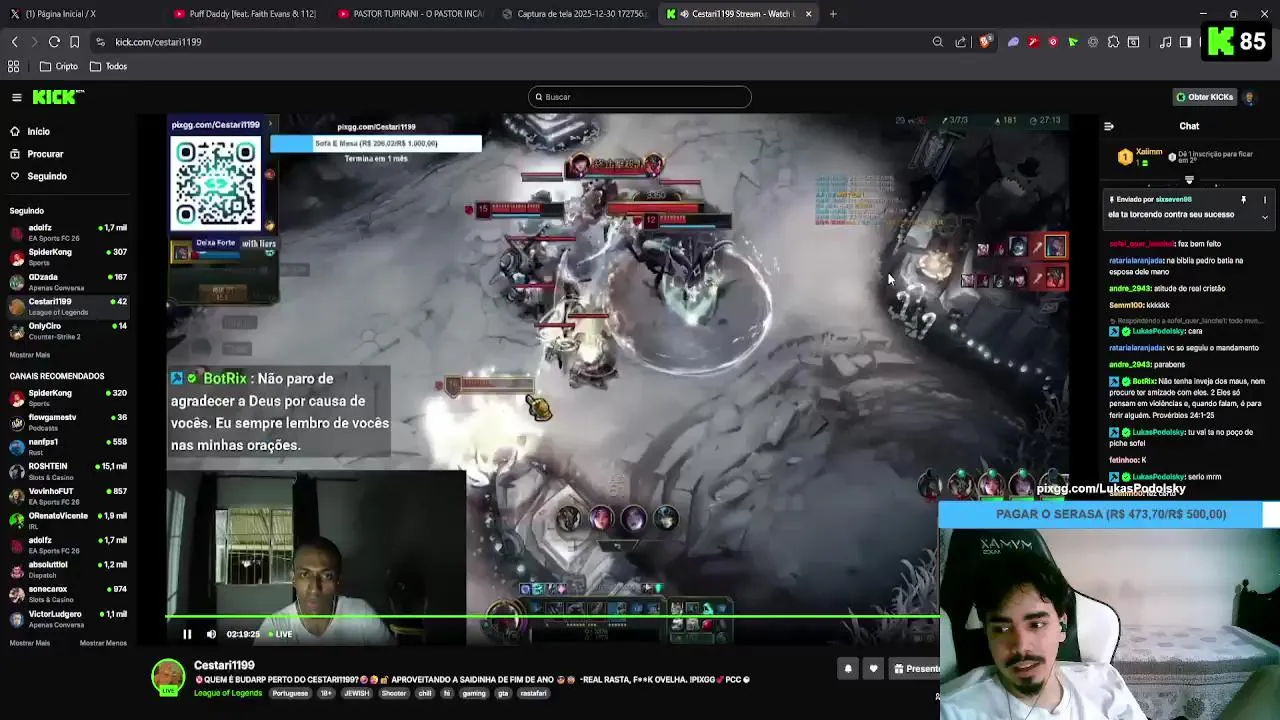
Task: Open browser apps grid icon
Action: pyautogui.click(x=14, y=66)
